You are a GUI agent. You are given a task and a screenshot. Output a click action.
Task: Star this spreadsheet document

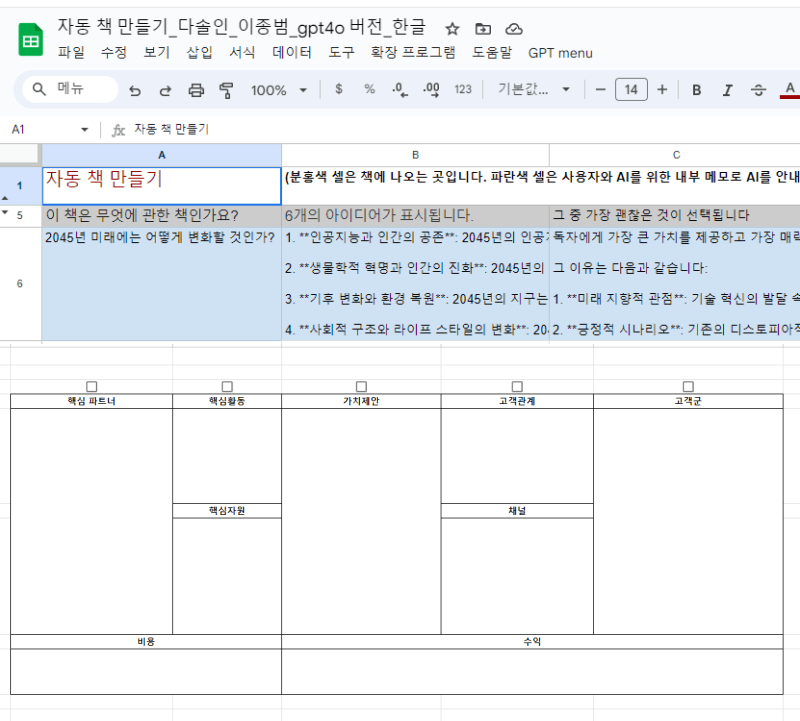[x=452, y=29]
